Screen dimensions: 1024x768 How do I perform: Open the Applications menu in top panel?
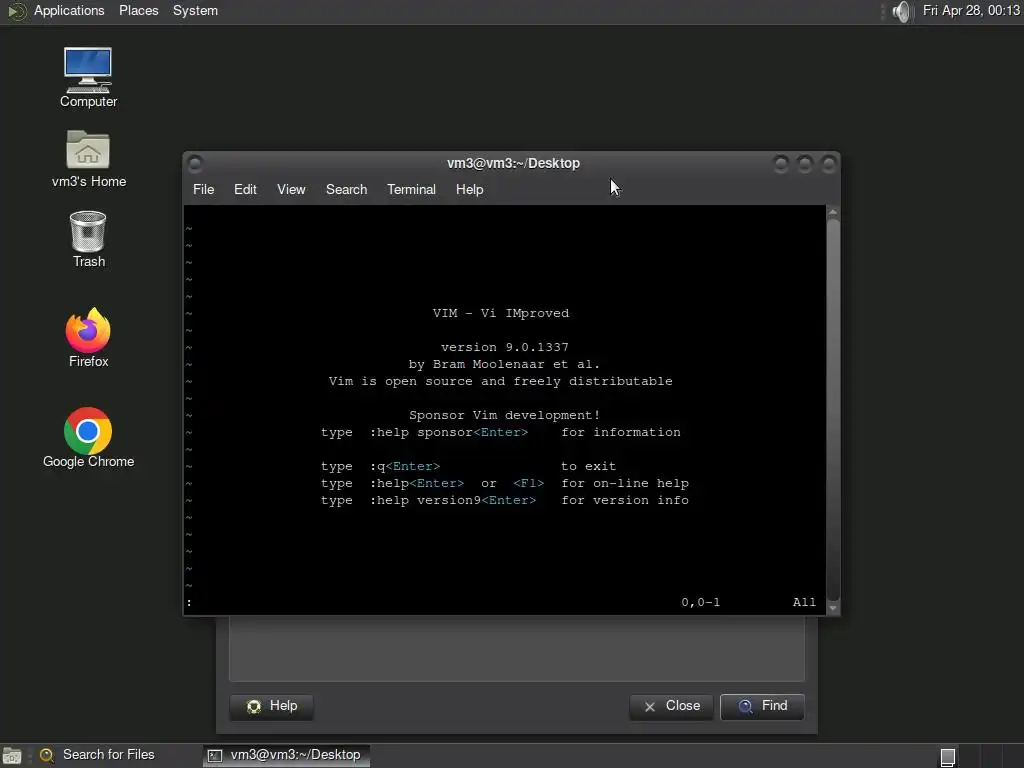pos(69,11)
